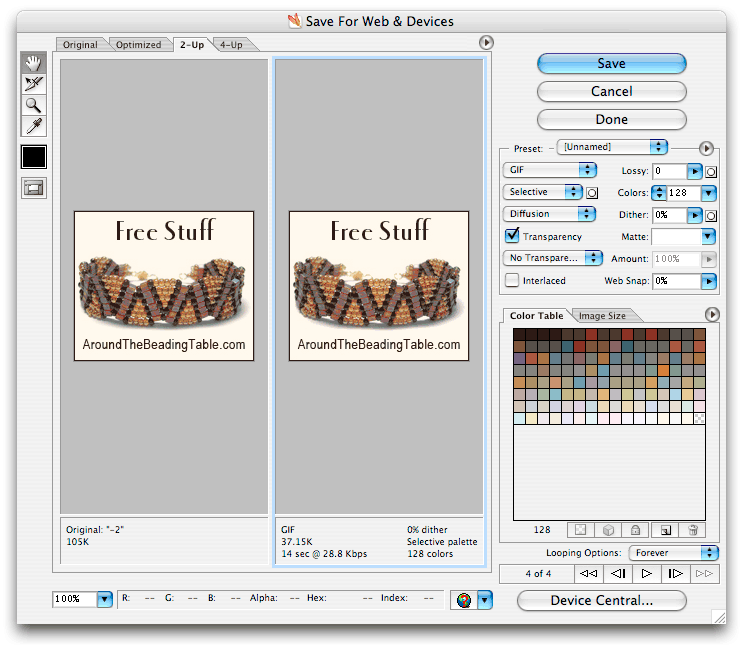Select the optimized GIF preview pane
The height and width of the screenshot is (645, 743).
[x=379, y=286]
